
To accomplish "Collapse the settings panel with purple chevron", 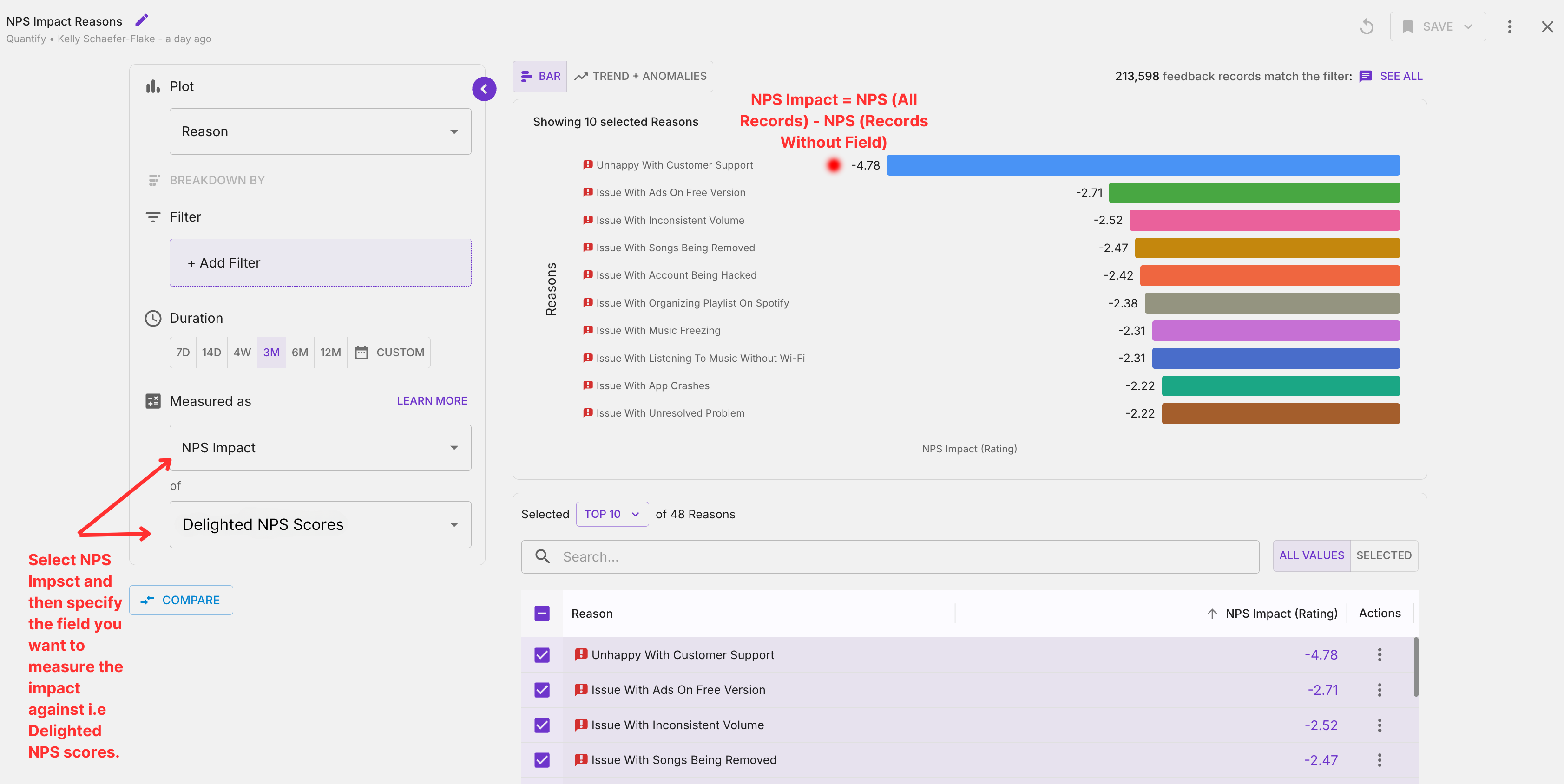I will 484,89.
